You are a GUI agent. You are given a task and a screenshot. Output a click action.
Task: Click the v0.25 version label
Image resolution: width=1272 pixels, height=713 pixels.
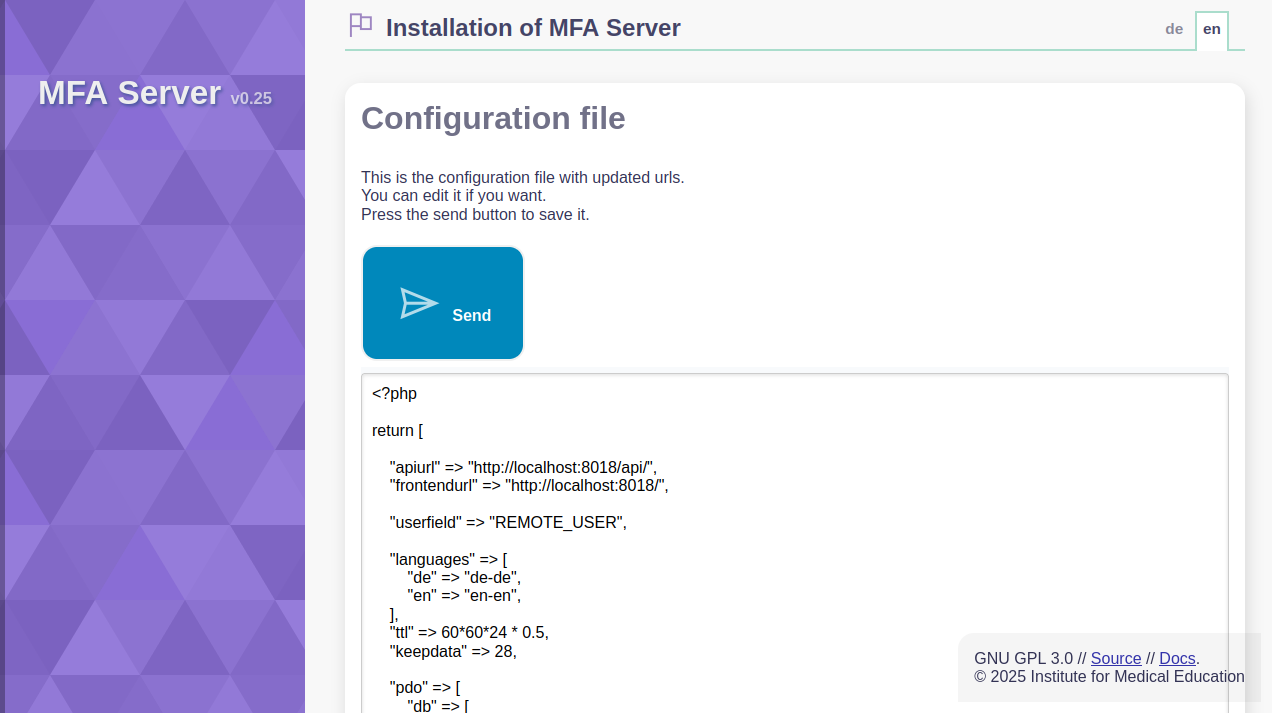(251, 98)
